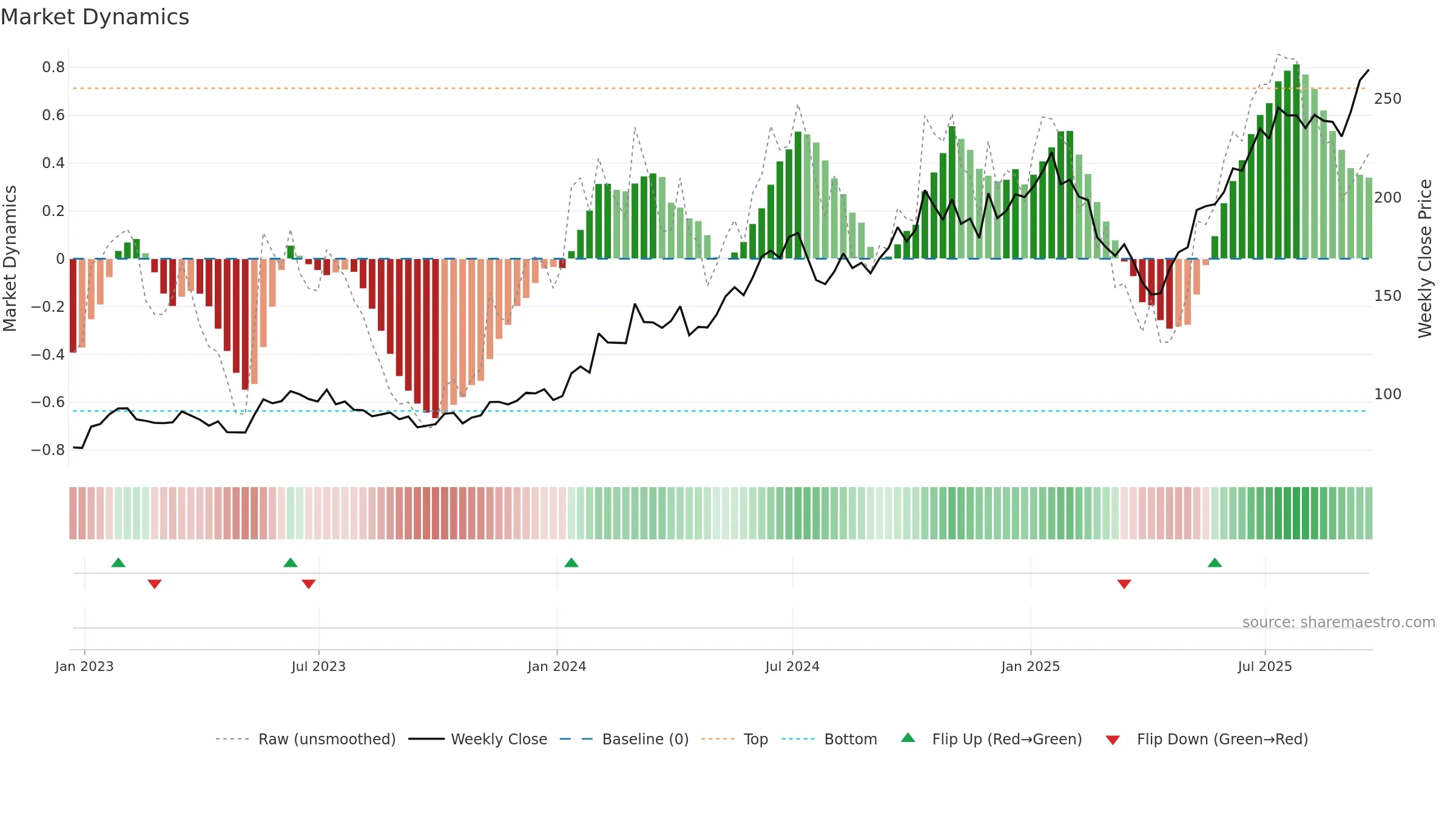Click the Jan 2023 x-axis label

click(84, 666)
